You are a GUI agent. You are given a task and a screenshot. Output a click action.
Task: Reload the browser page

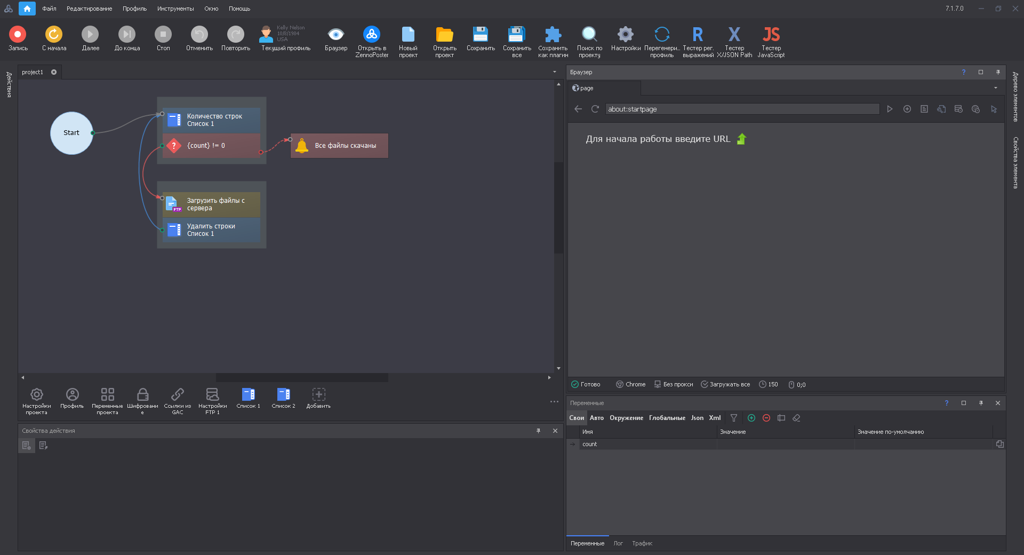click(x=595, y=109)
